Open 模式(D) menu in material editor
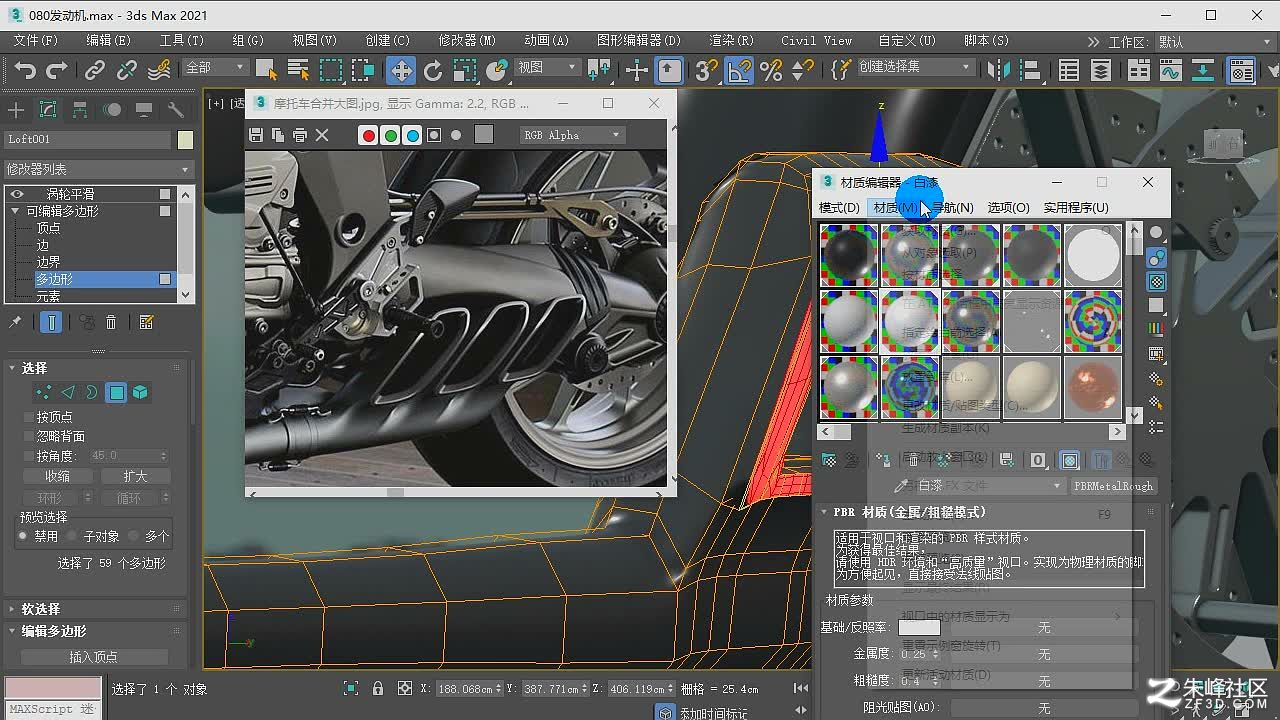This screenshot has height=720, width=1280. pyautogui.click(x=839, y=207)
